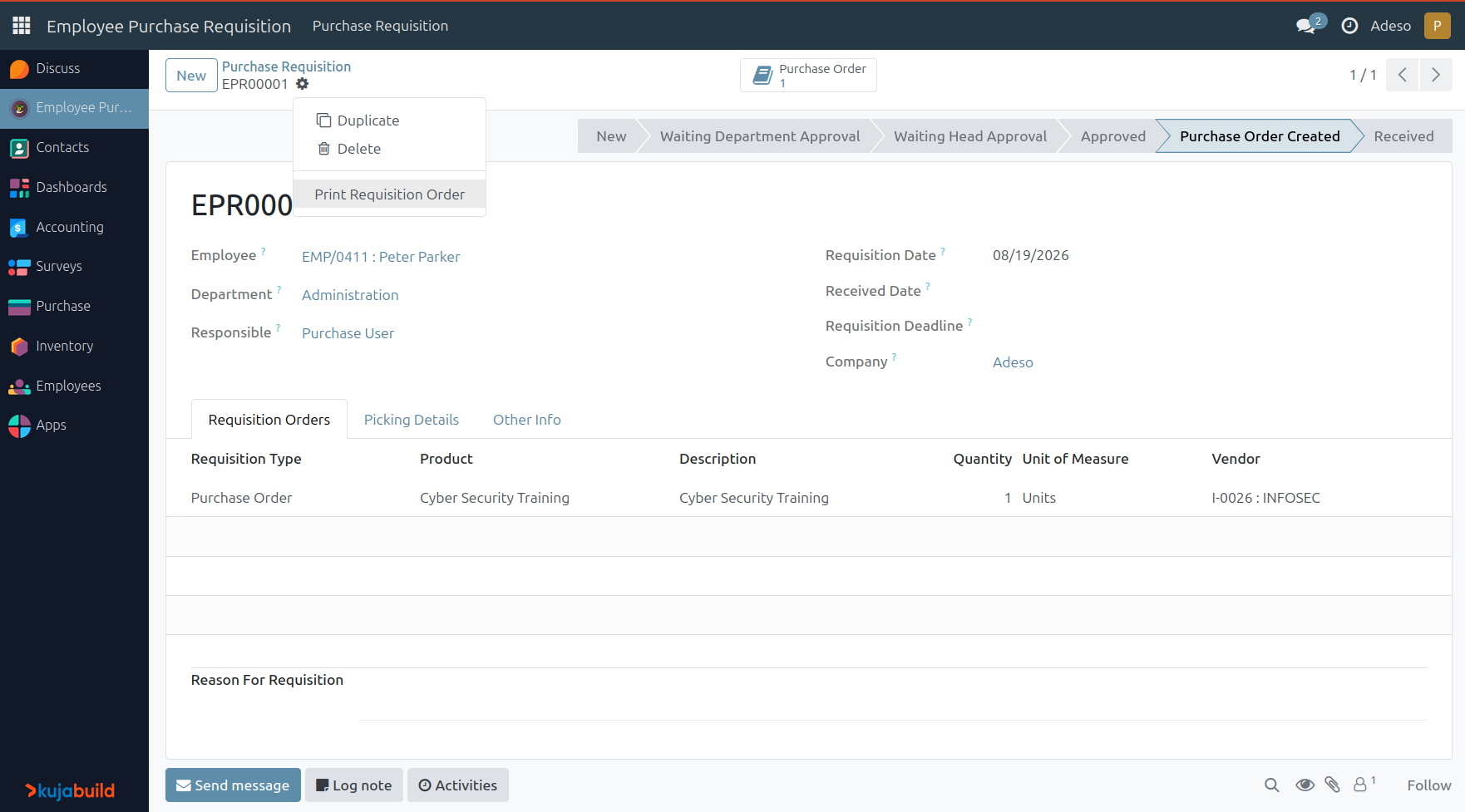Select Duplicate from action menu
This screenshot has width=1465, height=812.
click(389, 121)
